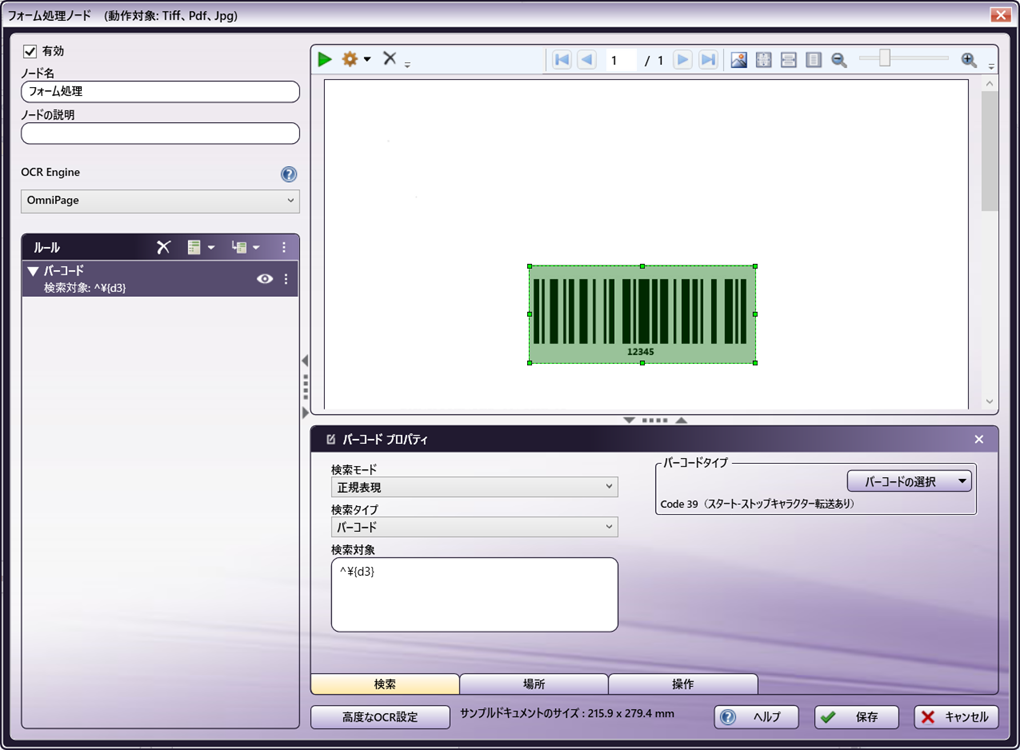Click the page number field showing 1

point(620,60)
